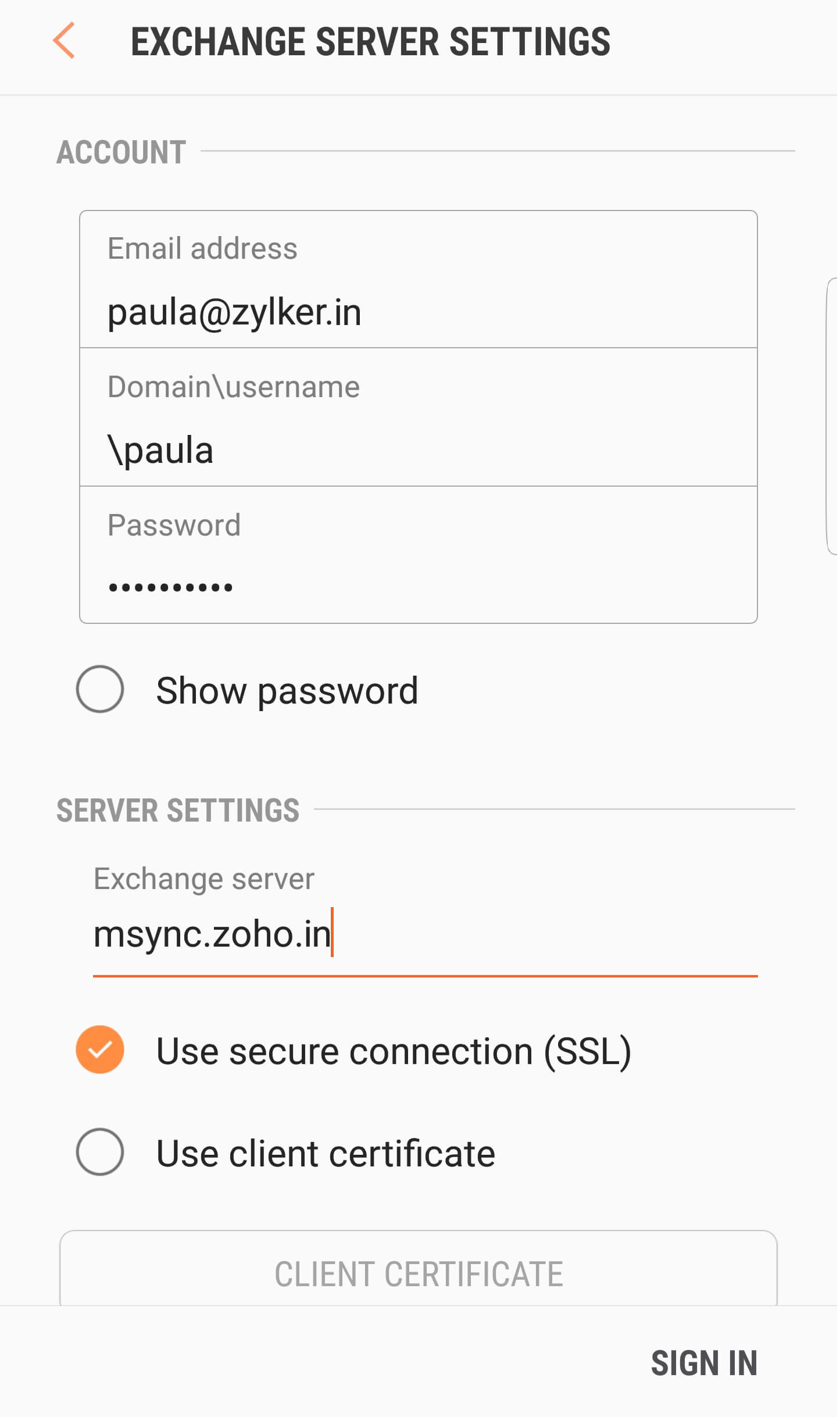Go back using the orange arrow
This screenshot has width=840, height=1417.
64,41
